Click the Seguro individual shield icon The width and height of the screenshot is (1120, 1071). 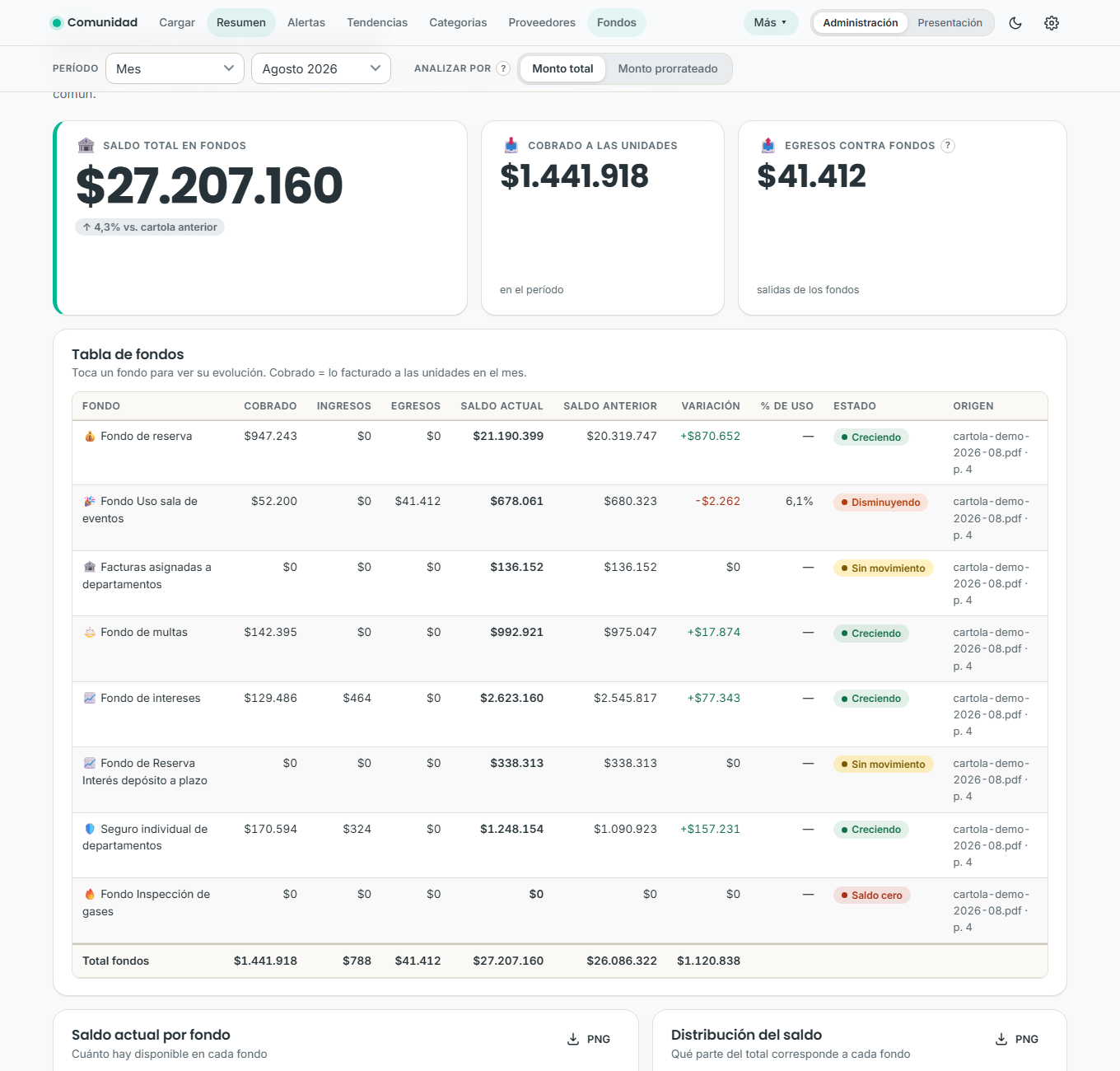coord(90,830)
